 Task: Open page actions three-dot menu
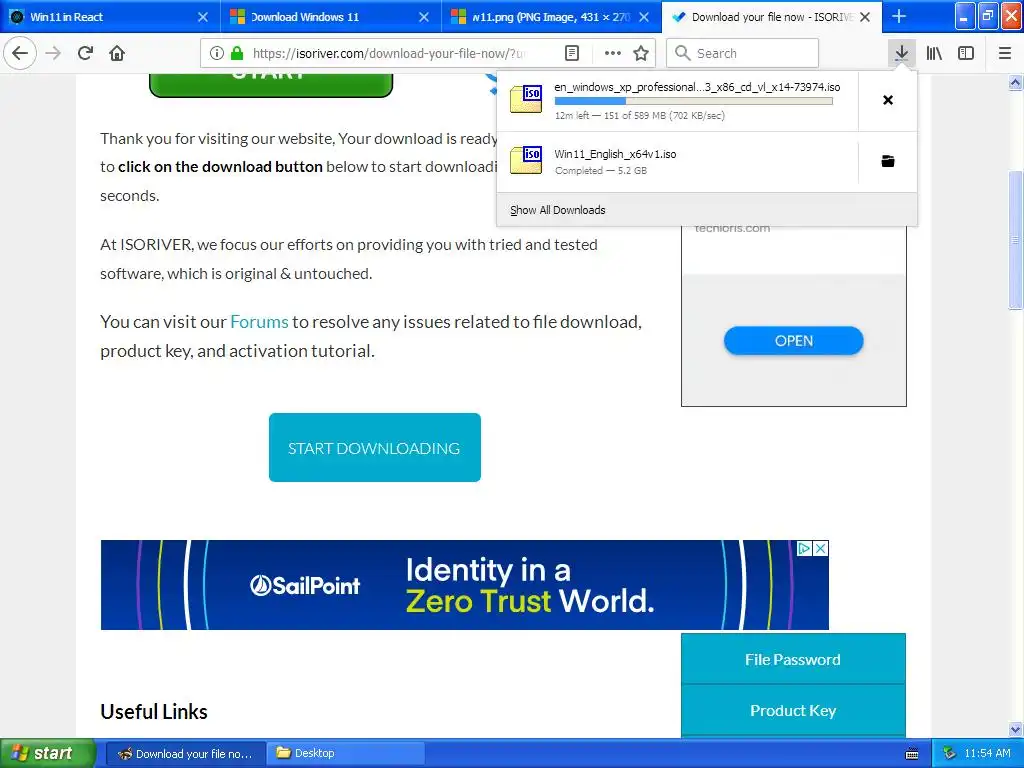(613, 54)
